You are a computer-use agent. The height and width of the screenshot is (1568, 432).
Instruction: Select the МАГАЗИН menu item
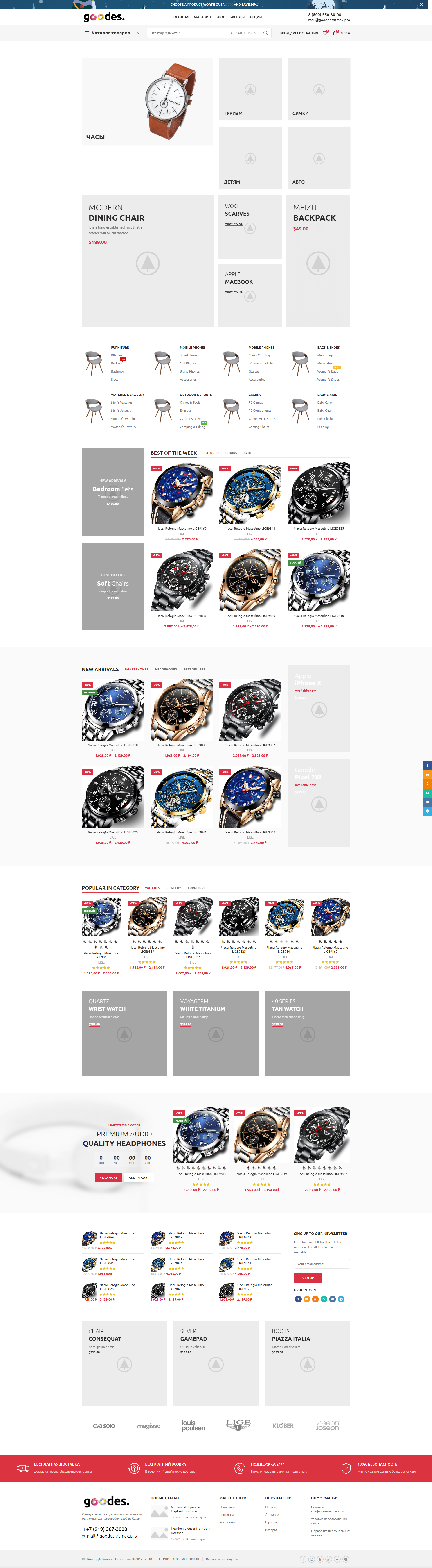pyautogui.click(x=202, y=17)
